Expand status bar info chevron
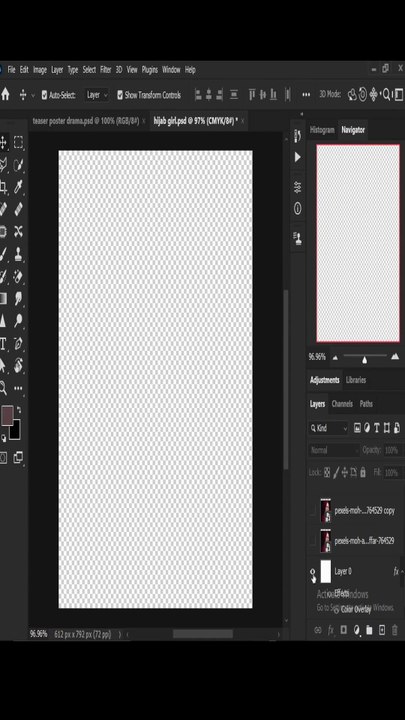Screen dimensions: 405x720 pyautogui.click(x=120, y=634)
